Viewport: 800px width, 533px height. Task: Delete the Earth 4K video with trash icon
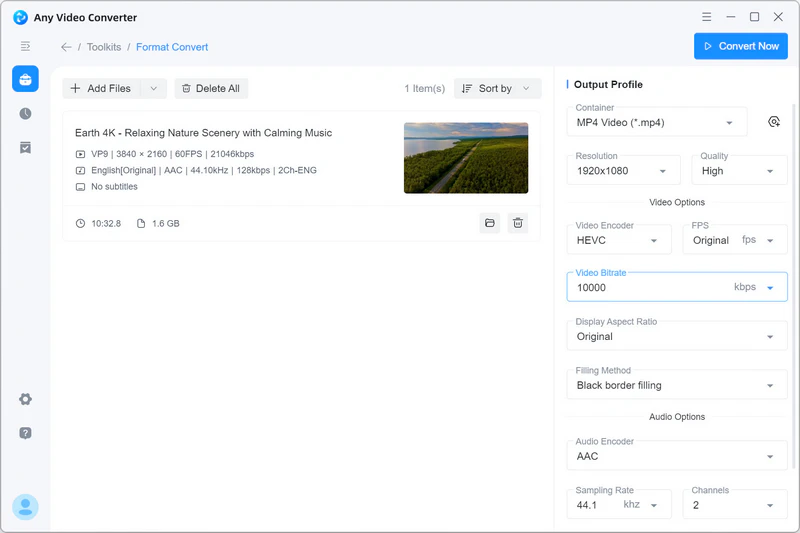(518, 223)
